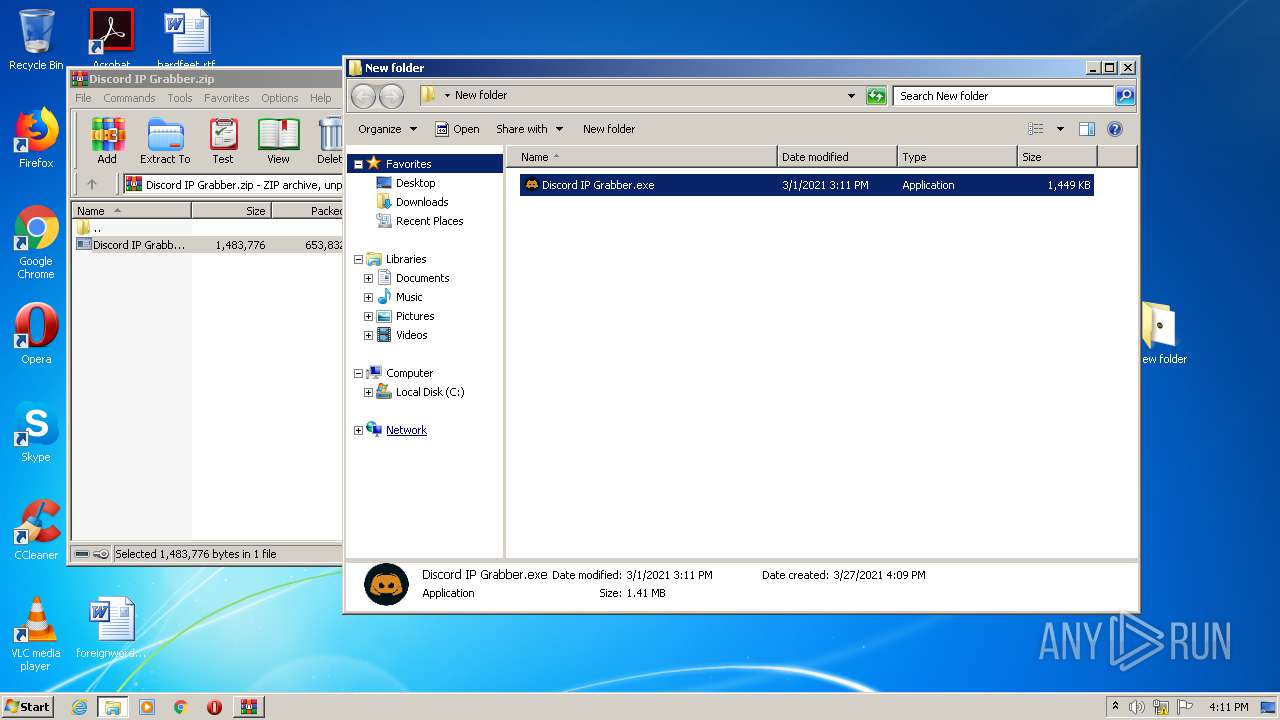Expand the Videos library node

click(368, 335)
